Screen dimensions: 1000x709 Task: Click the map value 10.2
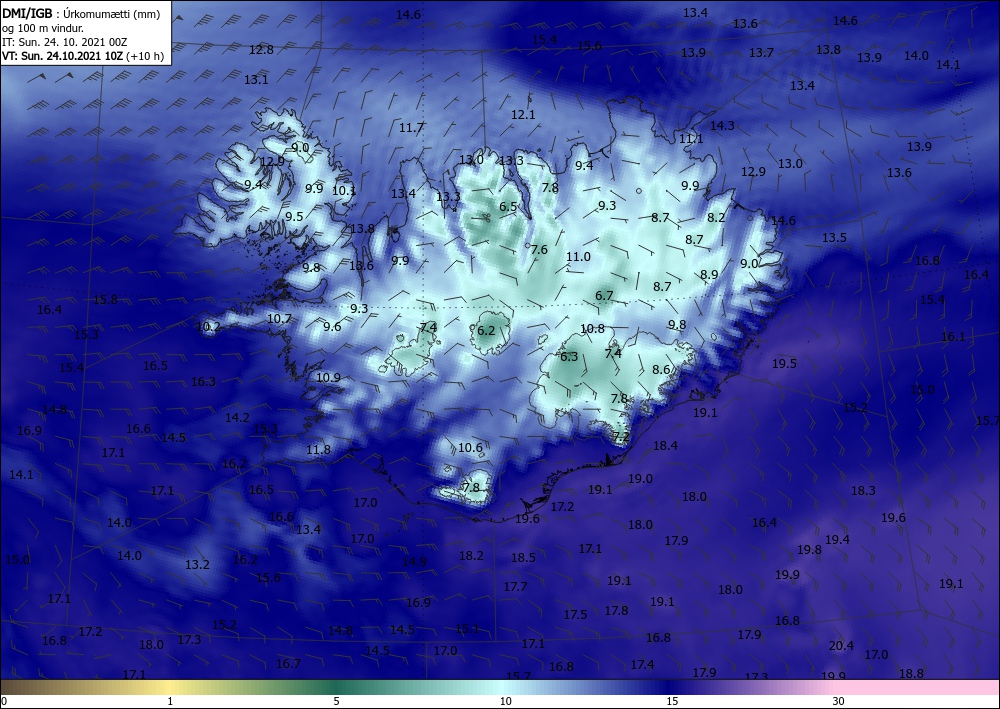pyautogui.click(x=209, y=326)
